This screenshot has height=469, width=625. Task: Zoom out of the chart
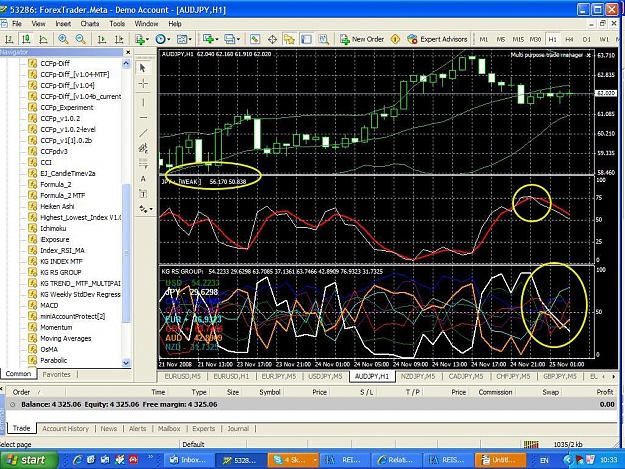pos(81,39)
